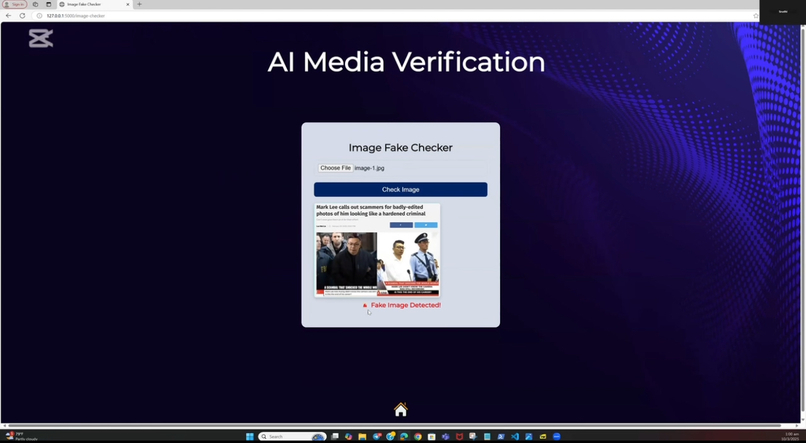Click the horizontal scrollbar at page bottom
806x443 pixels.
(x=393, y=426)
